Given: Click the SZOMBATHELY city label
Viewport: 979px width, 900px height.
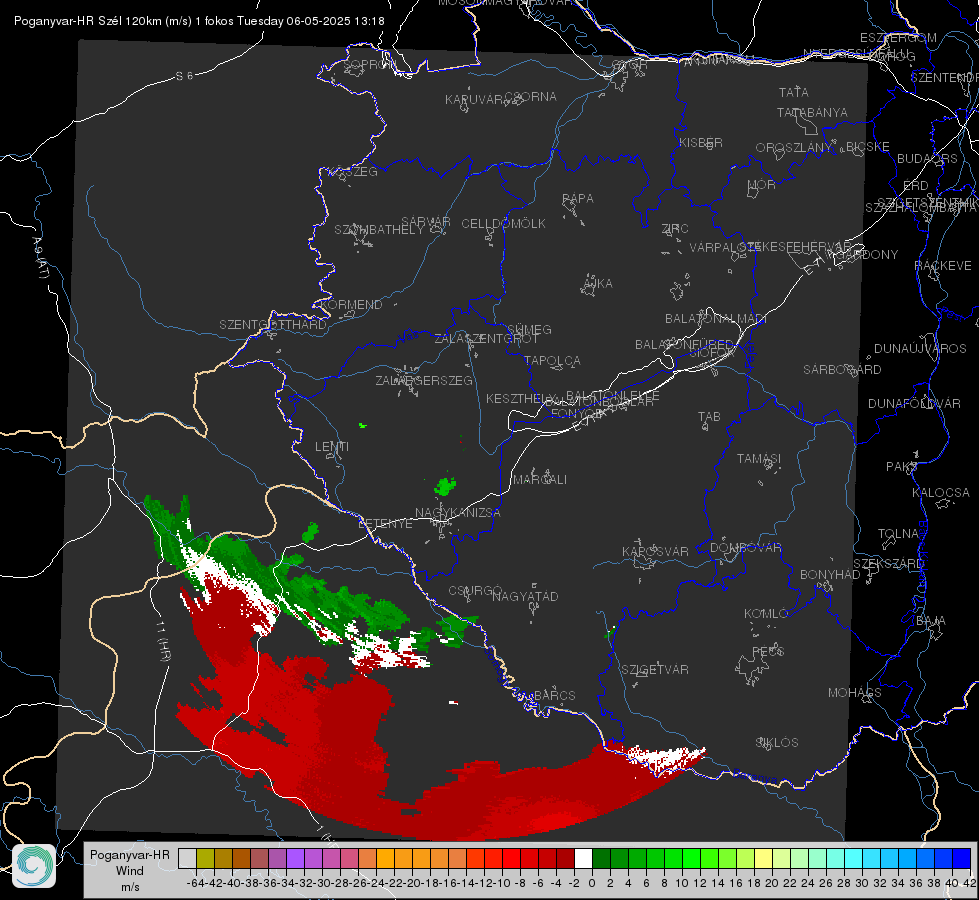Looking at the screenshot, I should point(379,230).
